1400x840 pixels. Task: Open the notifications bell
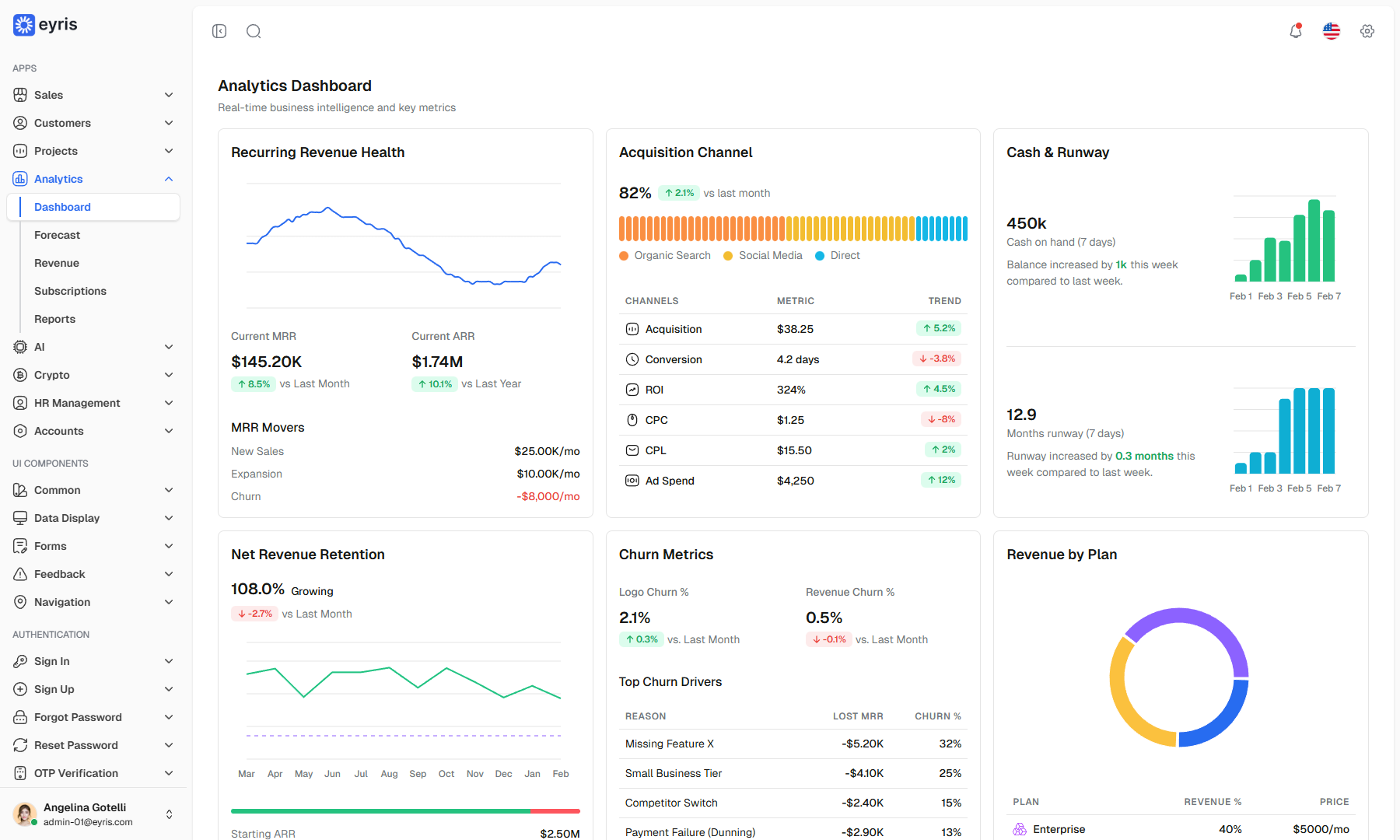click(1296, 31)
